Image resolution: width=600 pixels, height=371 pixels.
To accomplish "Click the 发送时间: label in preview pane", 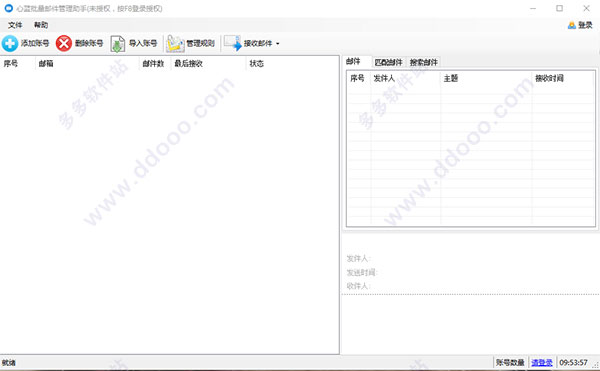I will tap(362, 272).
